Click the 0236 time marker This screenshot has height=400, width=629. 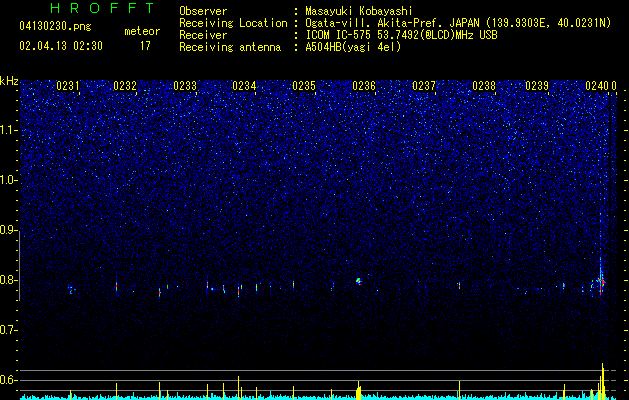pyautogui.click(x=364, y=86)
